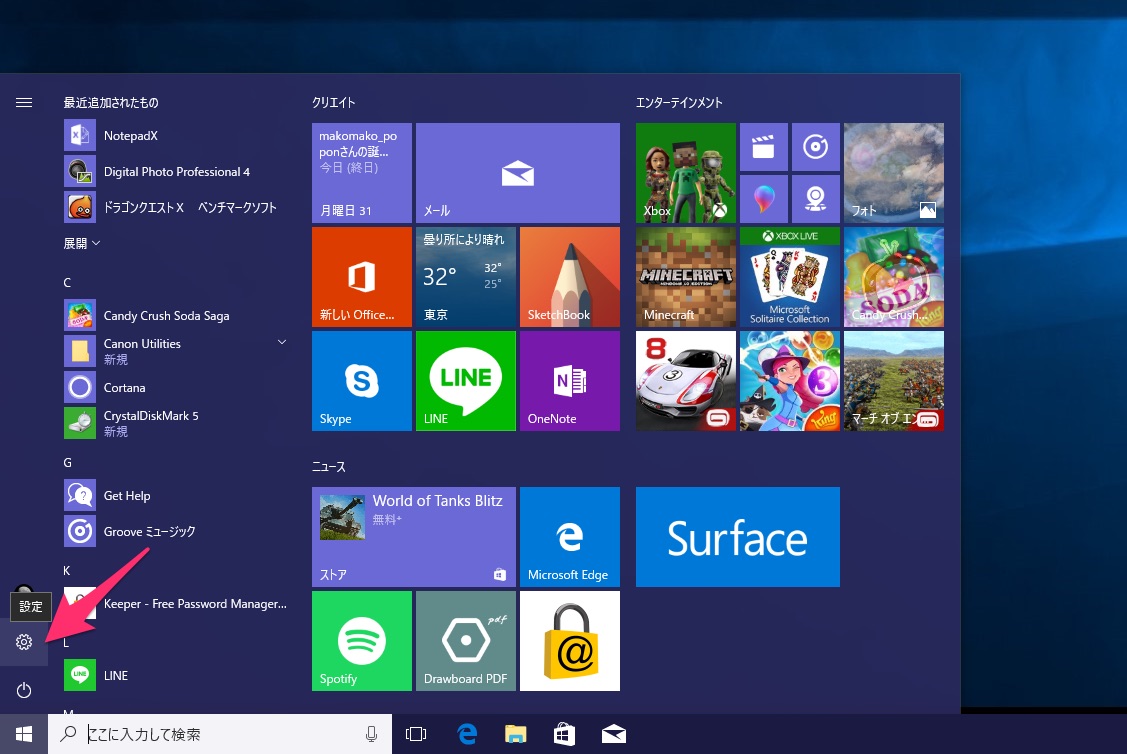This screenshot has width=1127, height=754.
Task: Open the Groove music small tile
Action: [x=816, y=147]
